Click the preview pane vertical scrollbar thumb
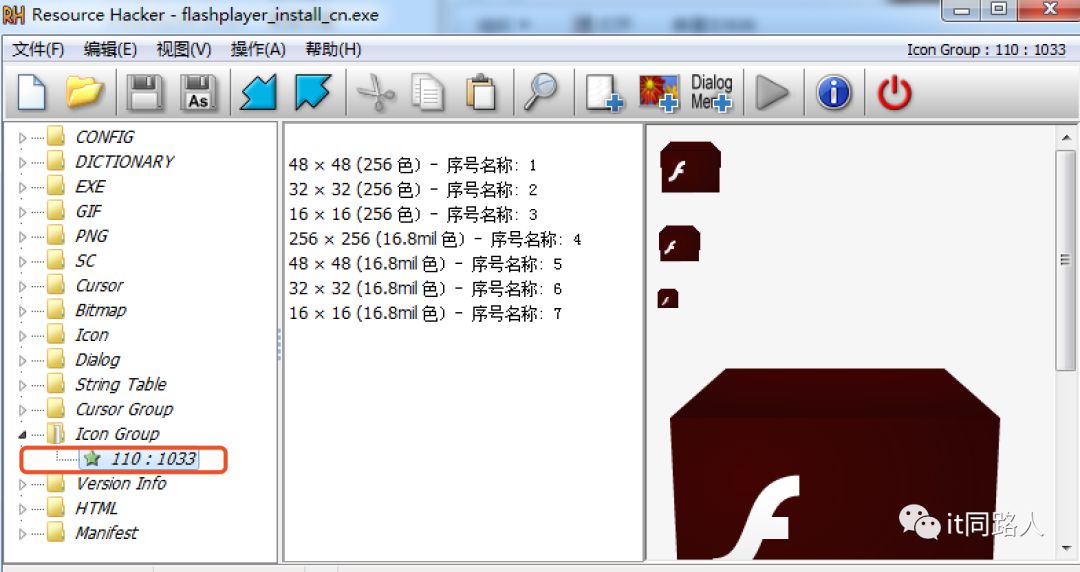 (1066, 260)
